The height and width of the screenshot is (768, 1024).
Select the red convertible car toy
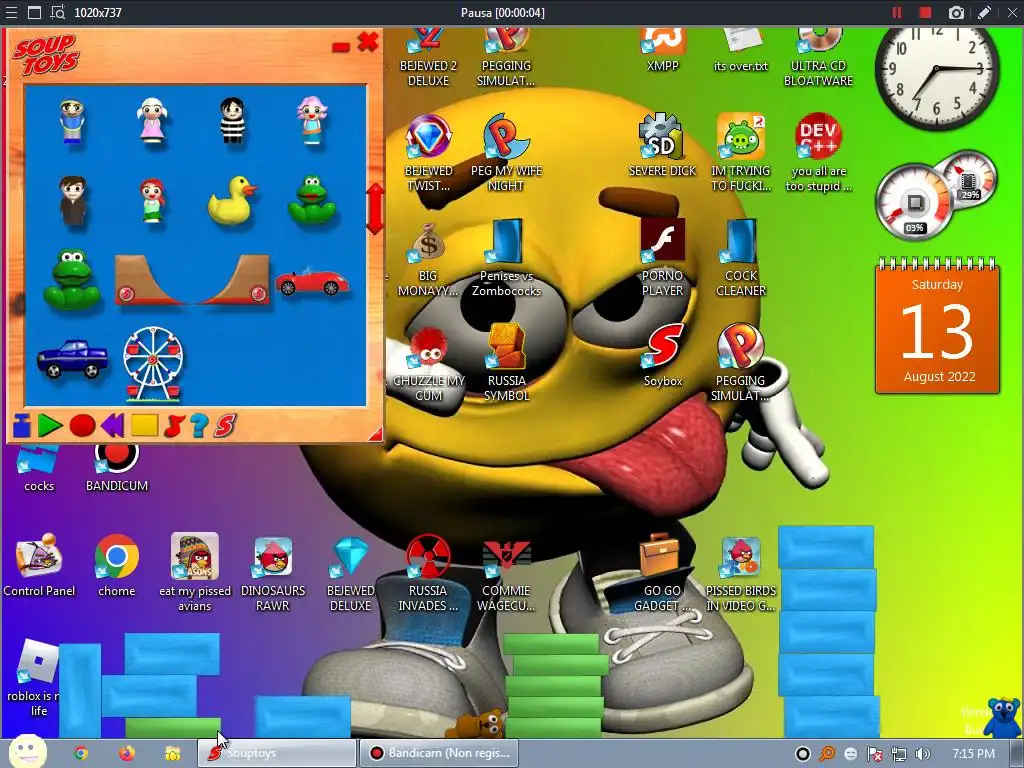coord(312,281)
